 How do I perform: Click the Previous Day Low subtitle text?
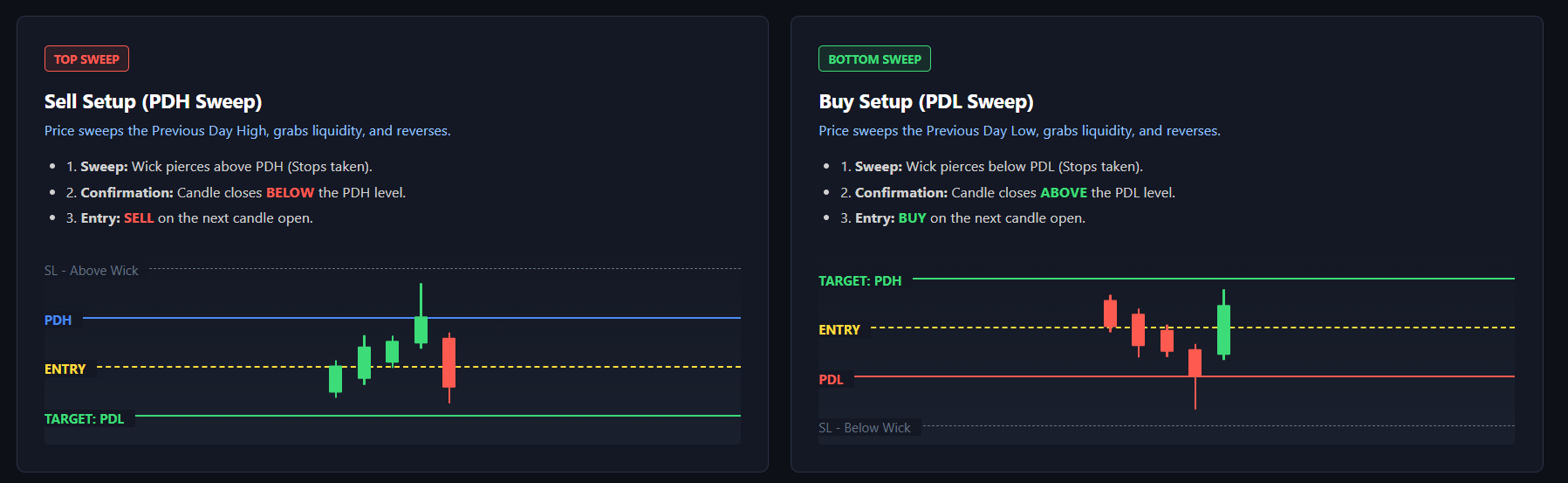1019,131
